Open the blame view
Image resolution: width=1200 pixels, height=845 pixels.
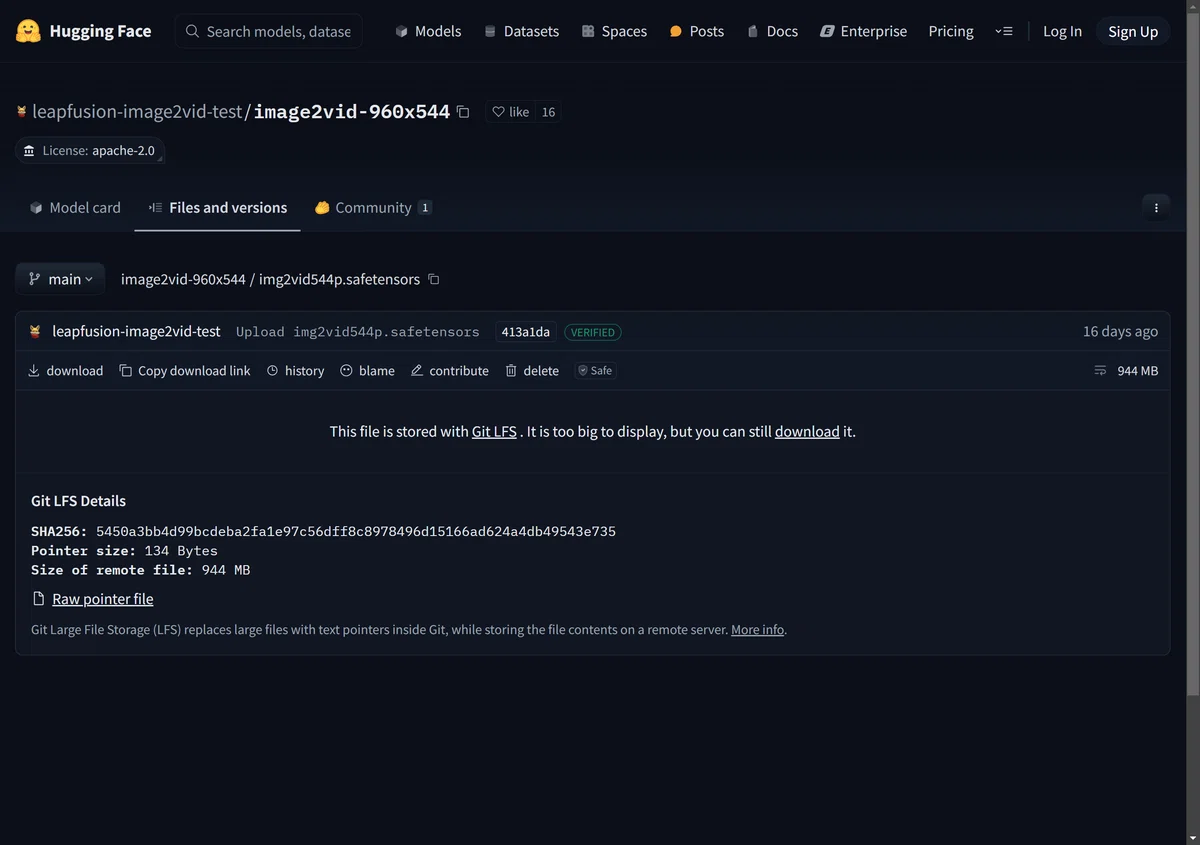(x=367, y=370)
